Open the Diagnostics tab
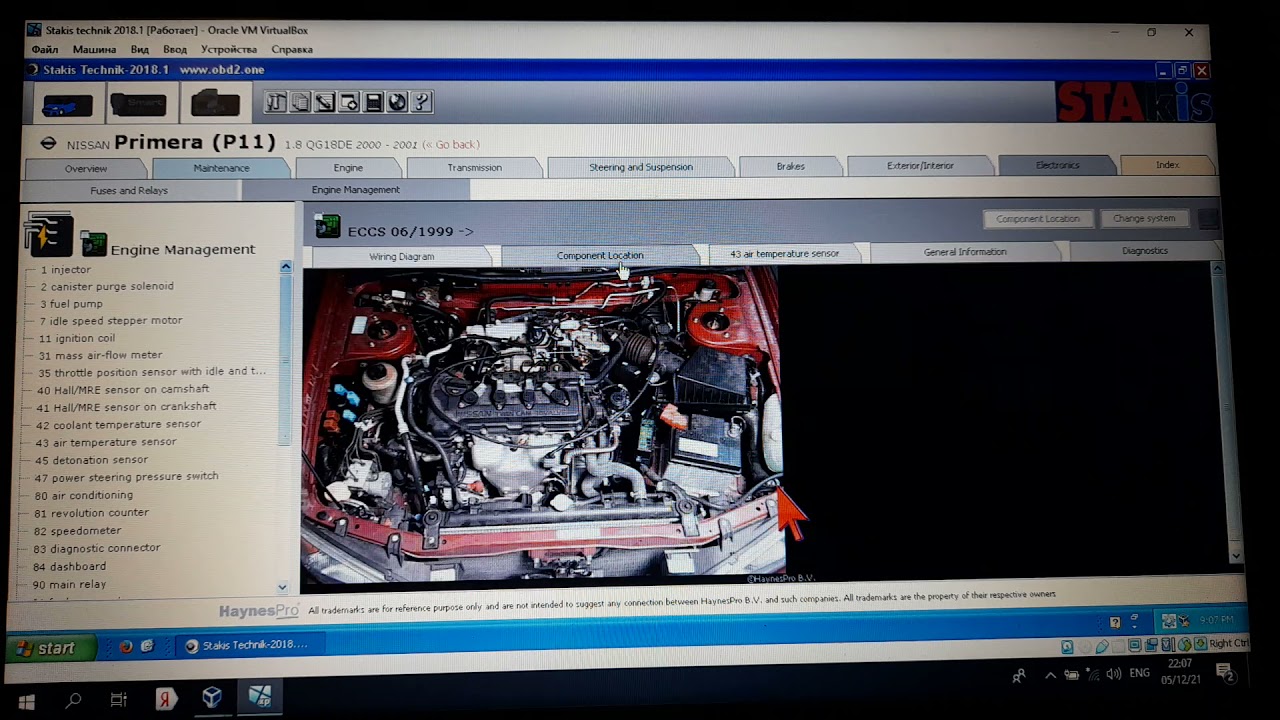 (x=1145, y=251)
